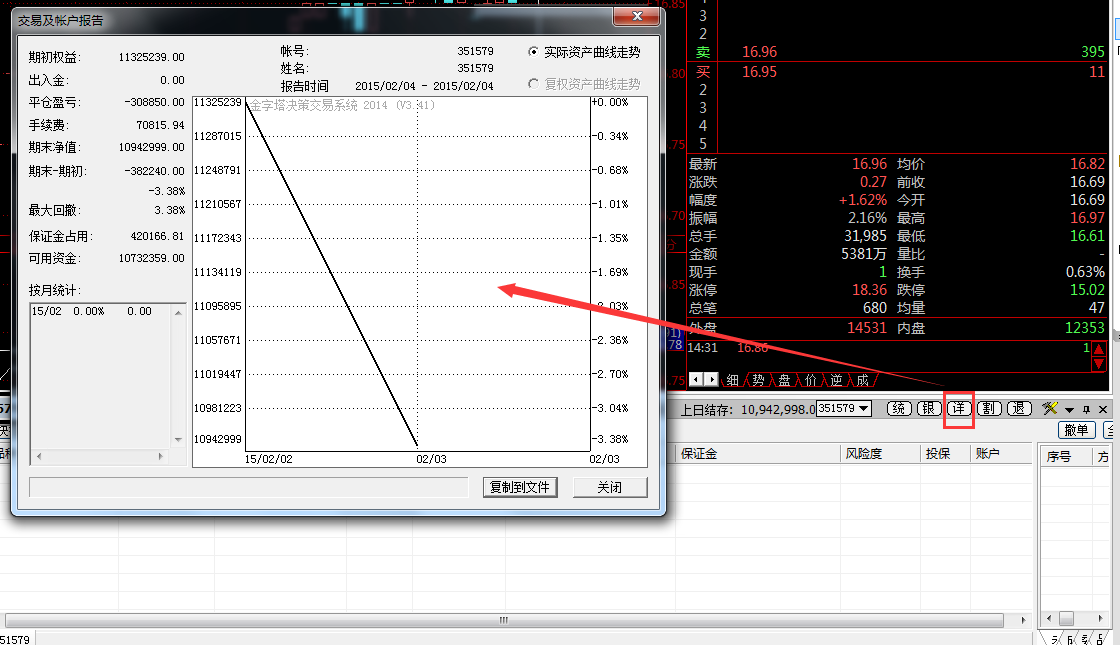Select 实际资产曲线走势 radio button
Image resolution: width=1120 pixels, height=645 pixels.
[x=534, y=52]
